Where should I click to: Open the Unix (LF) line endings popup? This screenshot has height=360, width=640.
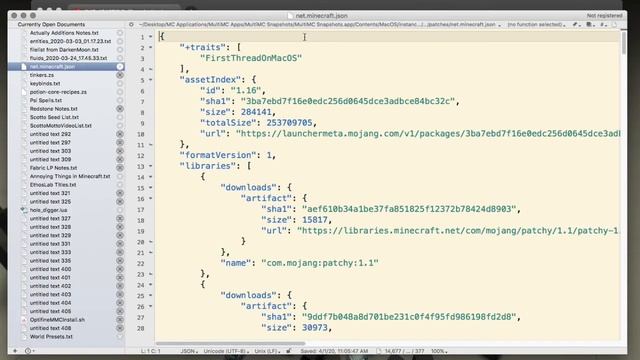pos(266,351)
